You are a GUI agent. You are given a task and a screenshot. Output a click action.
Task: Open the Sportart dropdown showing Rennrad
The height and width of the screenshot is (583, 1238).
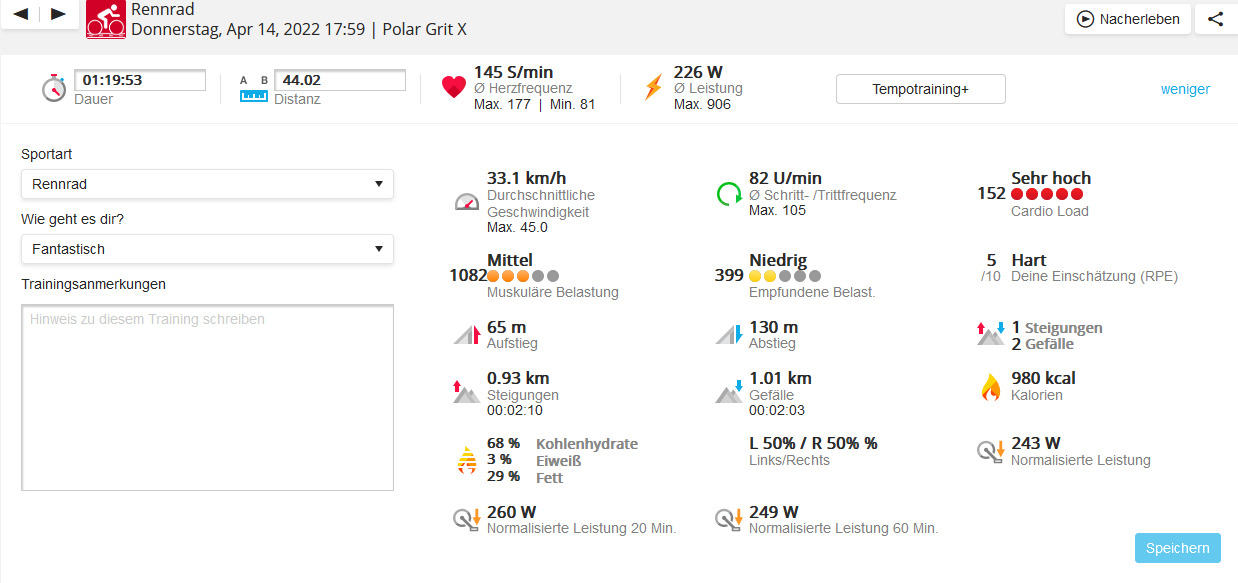point(207,184)
